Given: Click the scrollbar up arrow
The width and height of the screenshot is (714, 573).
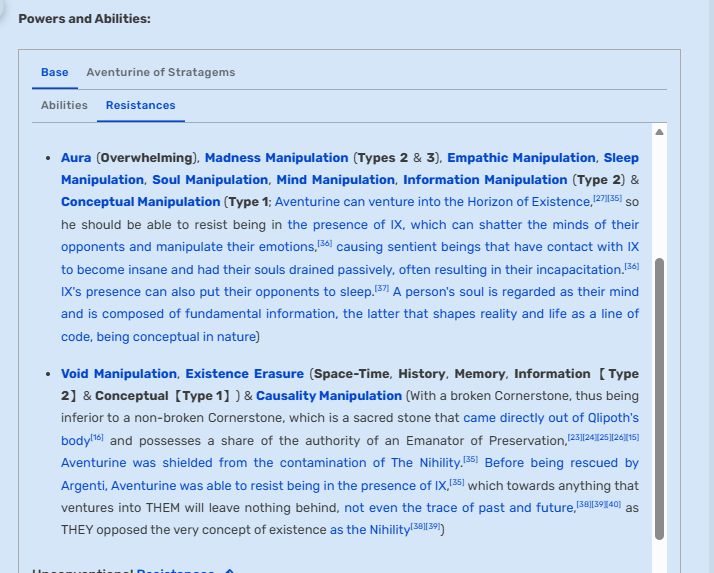Looking at the screenshot, I should click(659, 132).
